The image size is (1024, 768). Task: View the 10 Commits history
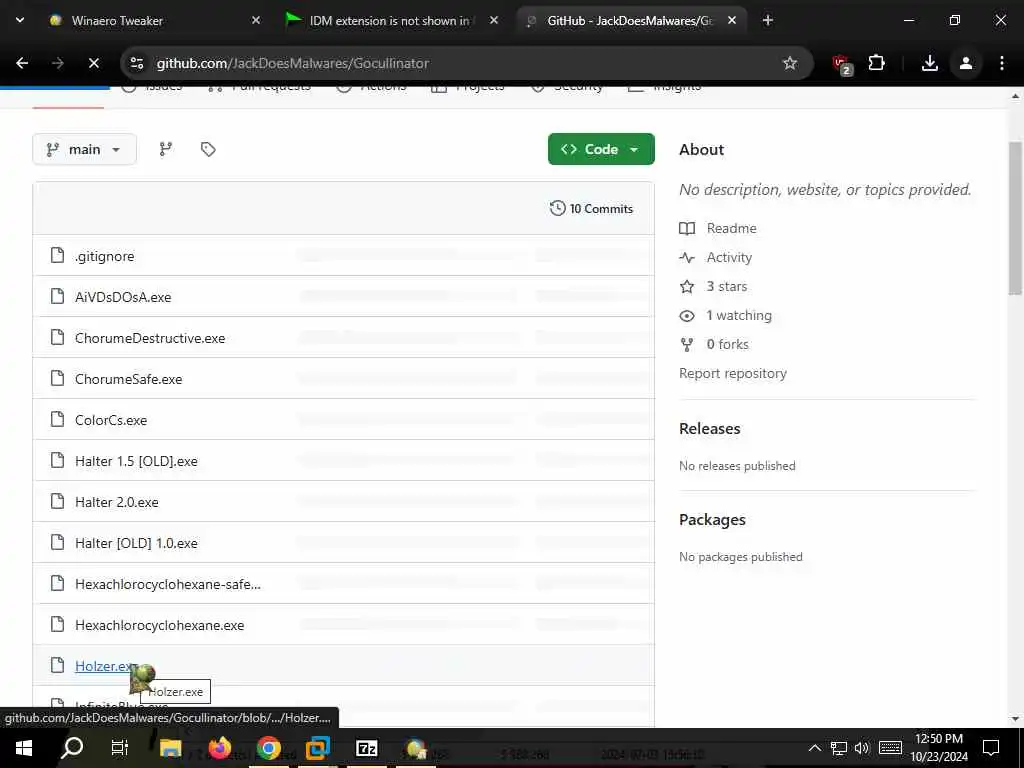592,208
